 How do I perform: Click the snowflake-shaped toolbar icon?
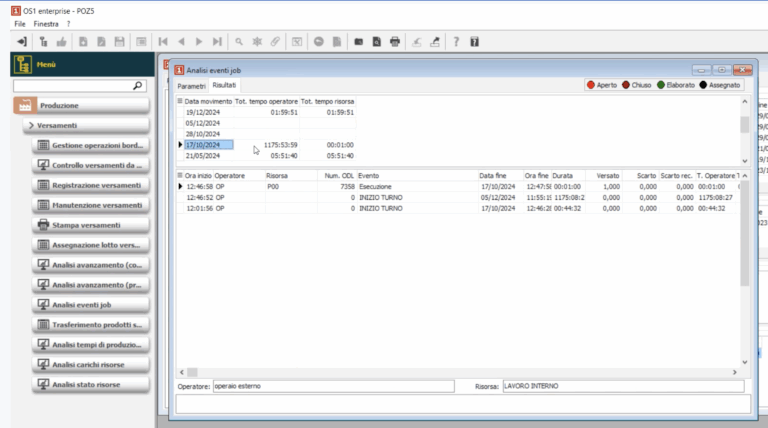pos(257,42)
